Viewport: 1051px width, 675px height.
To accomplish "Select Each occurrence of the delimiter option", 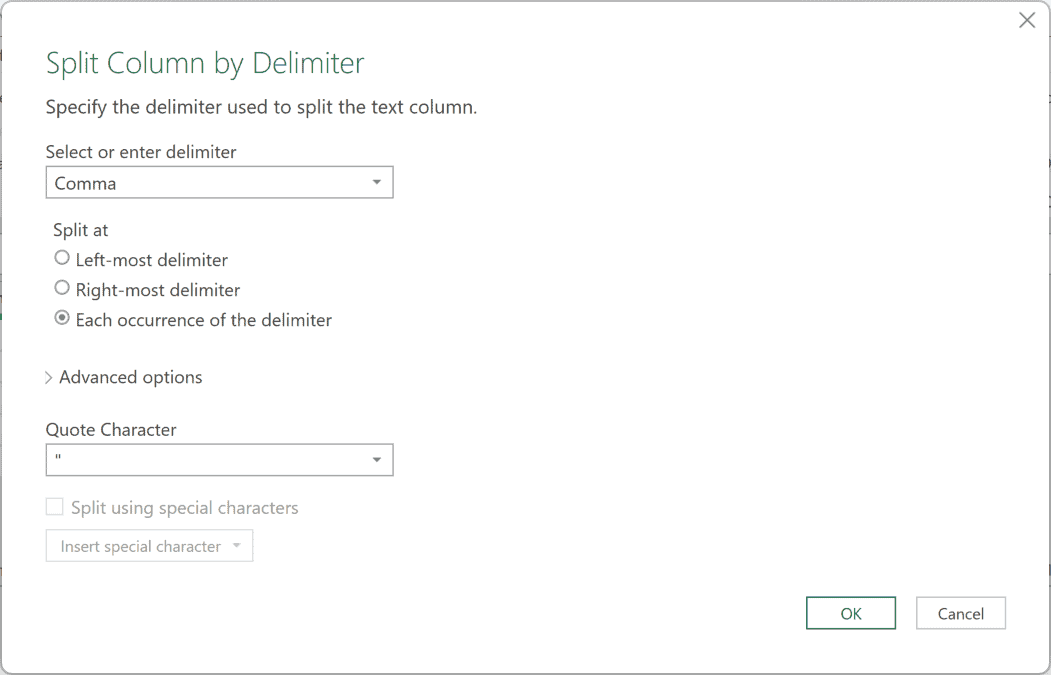I will pos(62,318).
